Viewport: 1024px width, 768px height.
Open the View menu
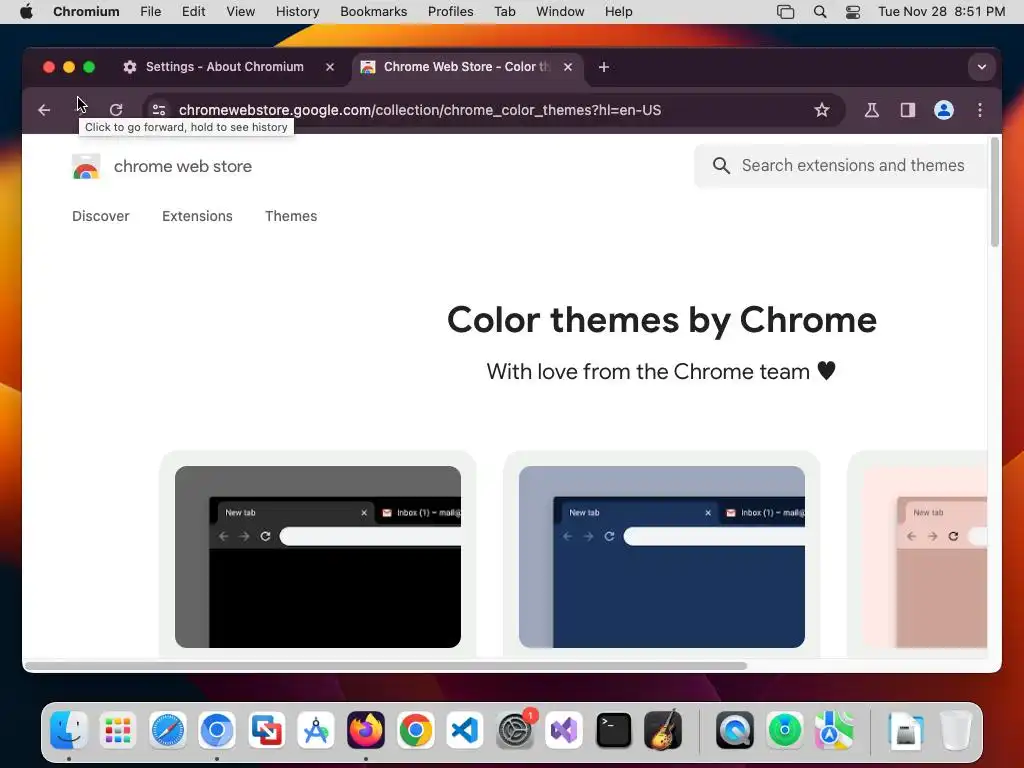coord(240,12)
